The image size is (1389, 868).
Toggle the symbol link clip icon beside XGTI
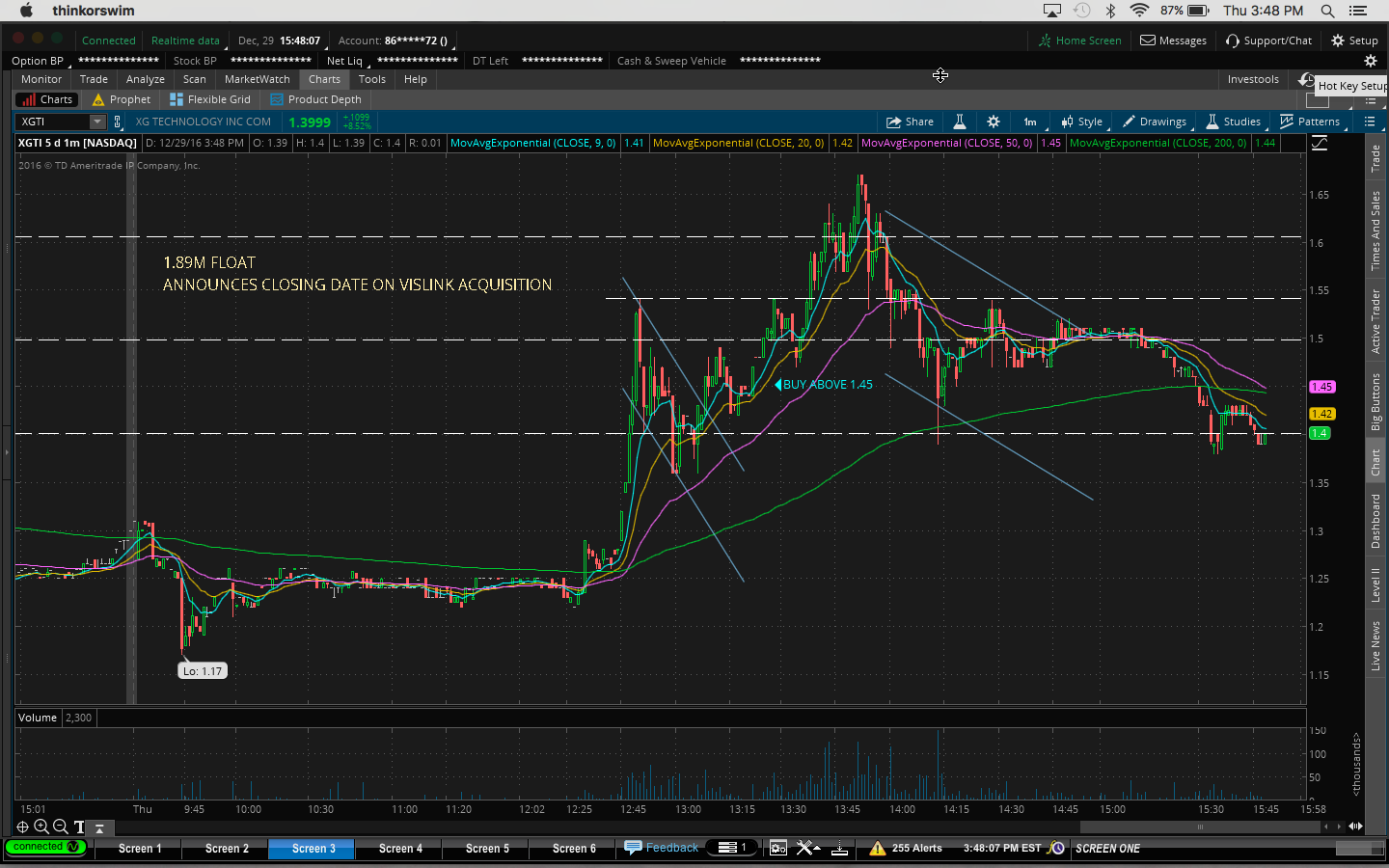(118, 122)
